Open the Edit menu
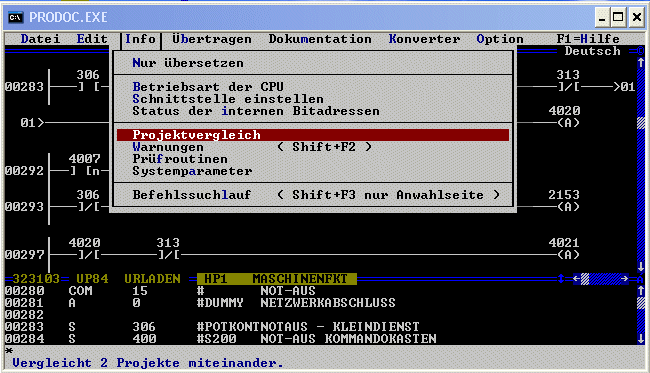 pos(92,39)
